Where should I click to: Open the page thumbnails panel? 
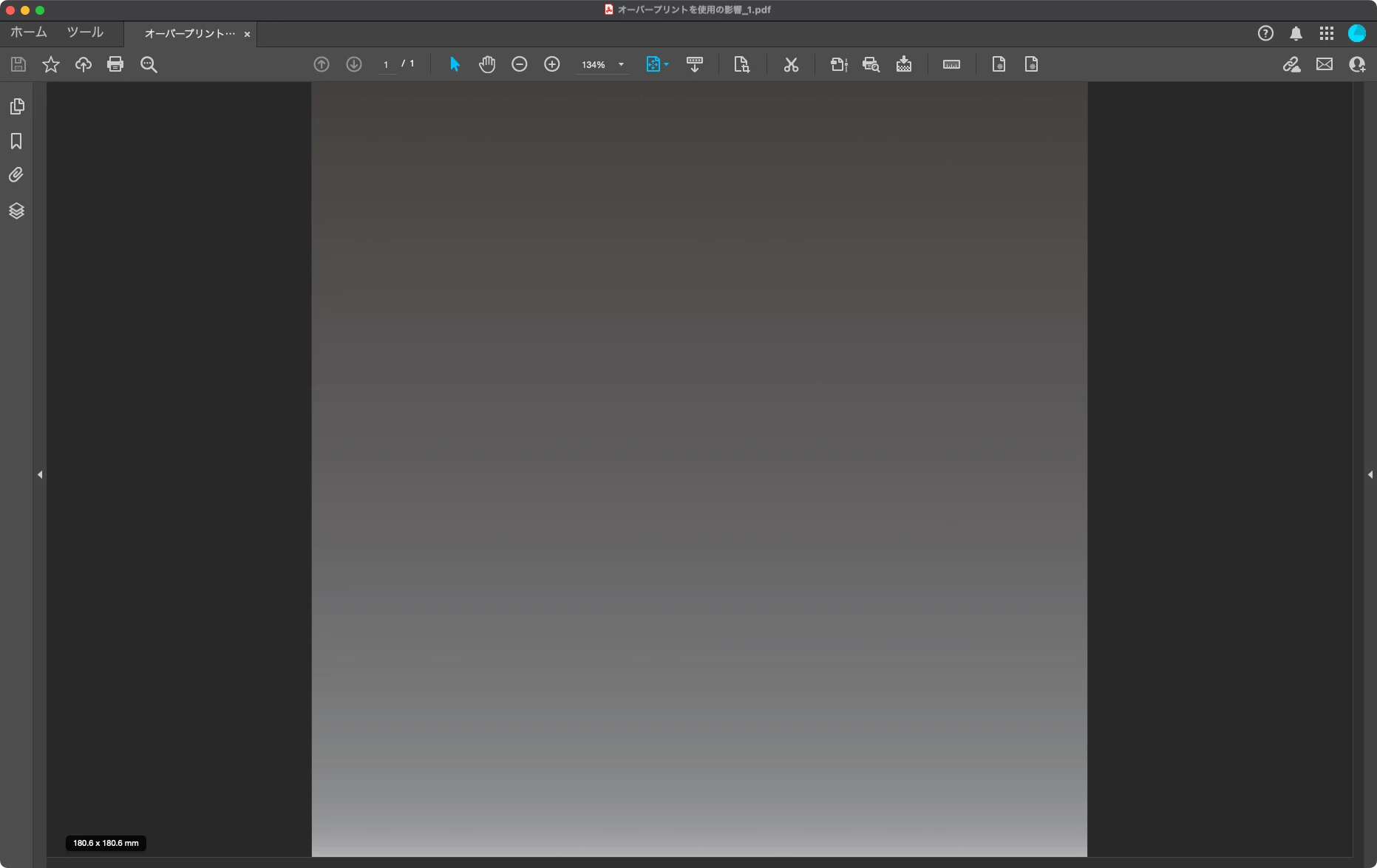coord(17,106)
